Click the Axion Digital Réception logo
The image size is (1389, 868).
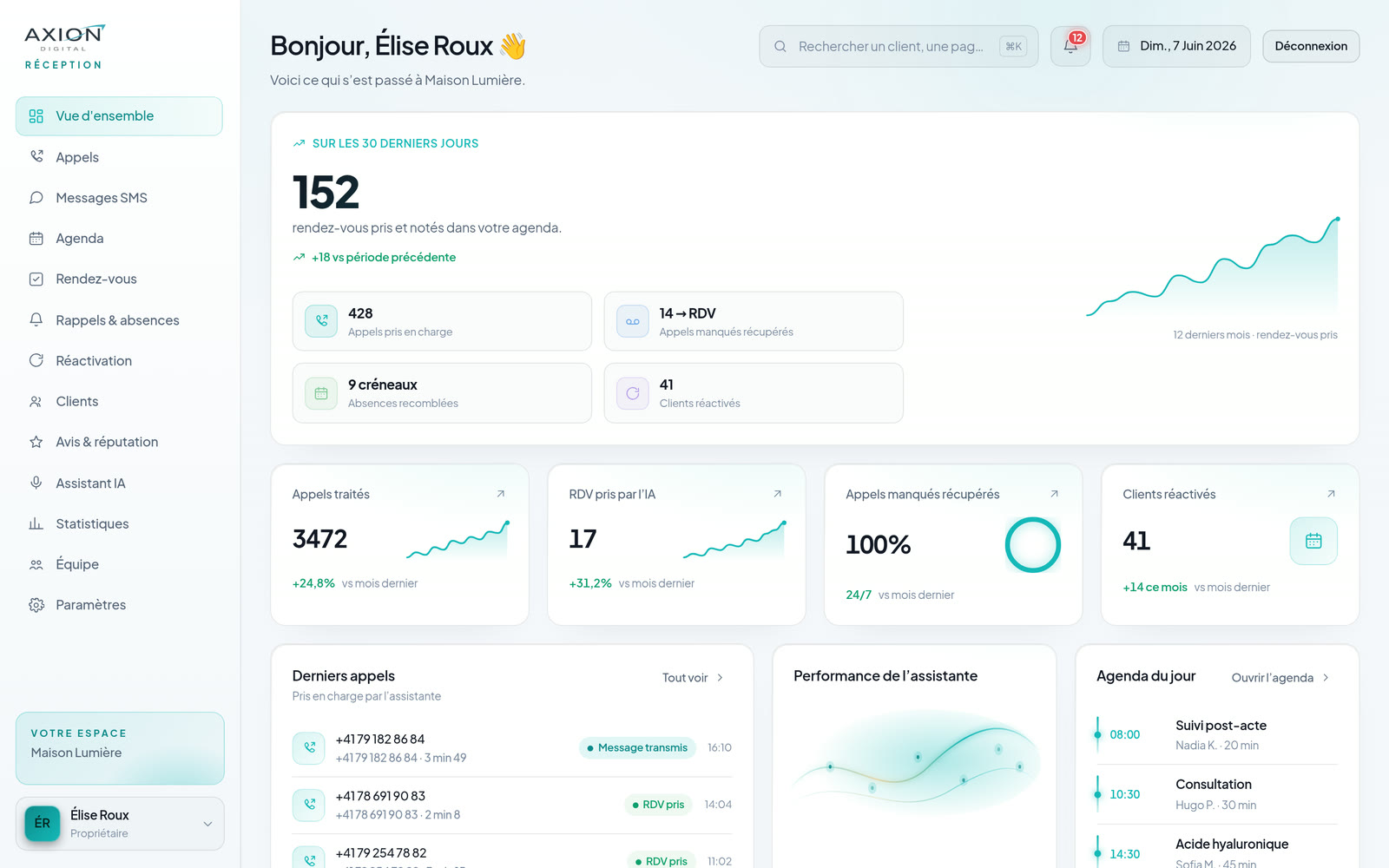click(x=64, y=47)
